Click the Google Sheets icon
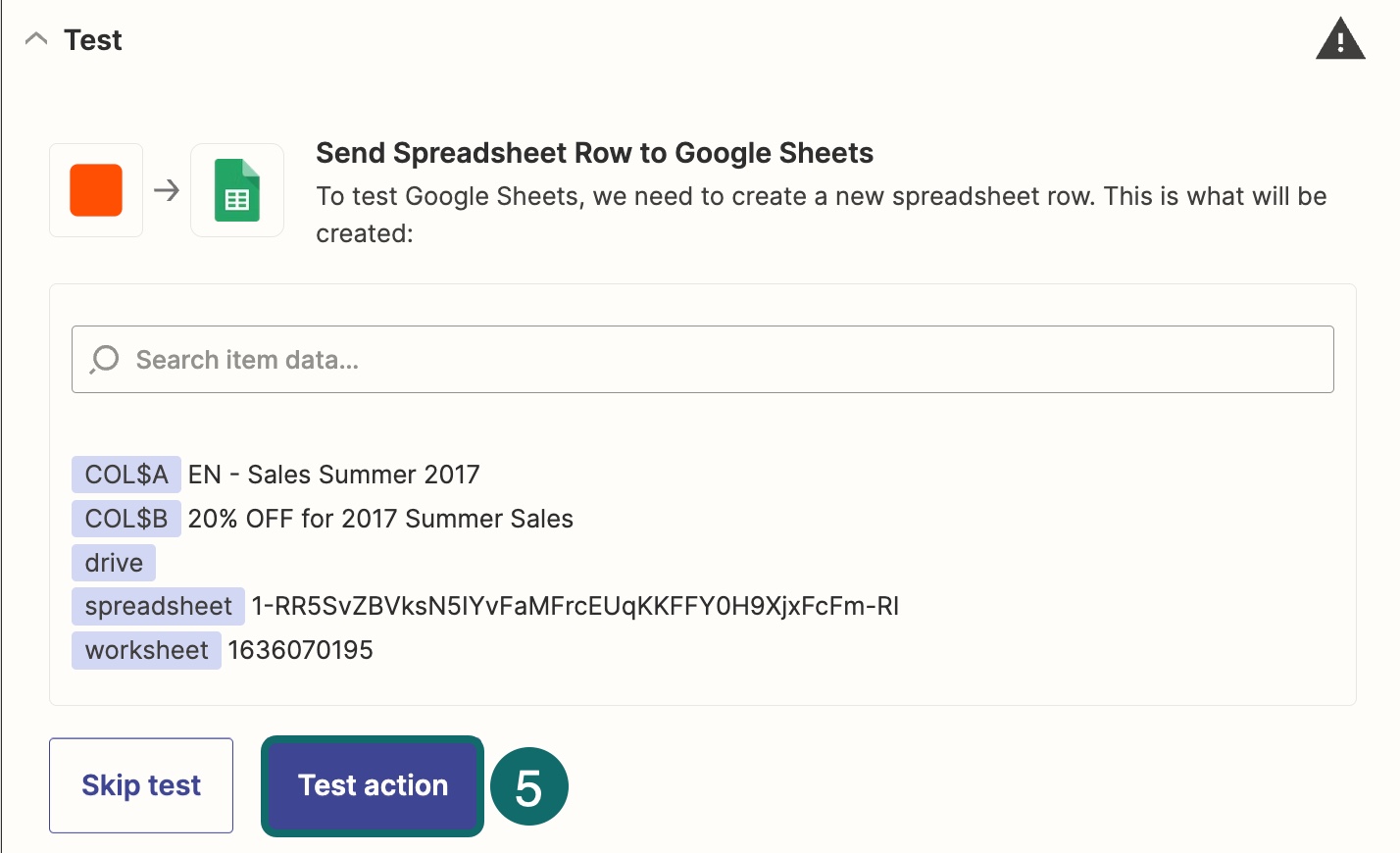 [x=237, y=190]
